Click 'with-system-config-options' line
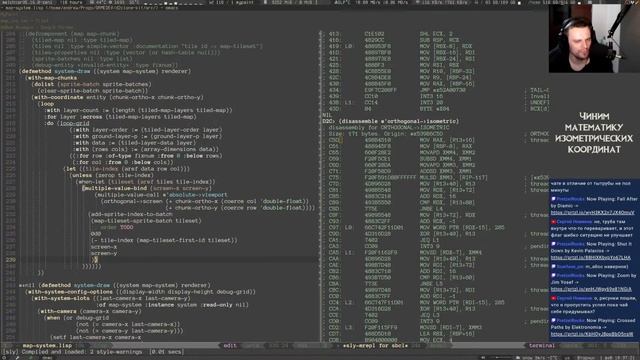The image size is (640, 360). pos(140,292)
